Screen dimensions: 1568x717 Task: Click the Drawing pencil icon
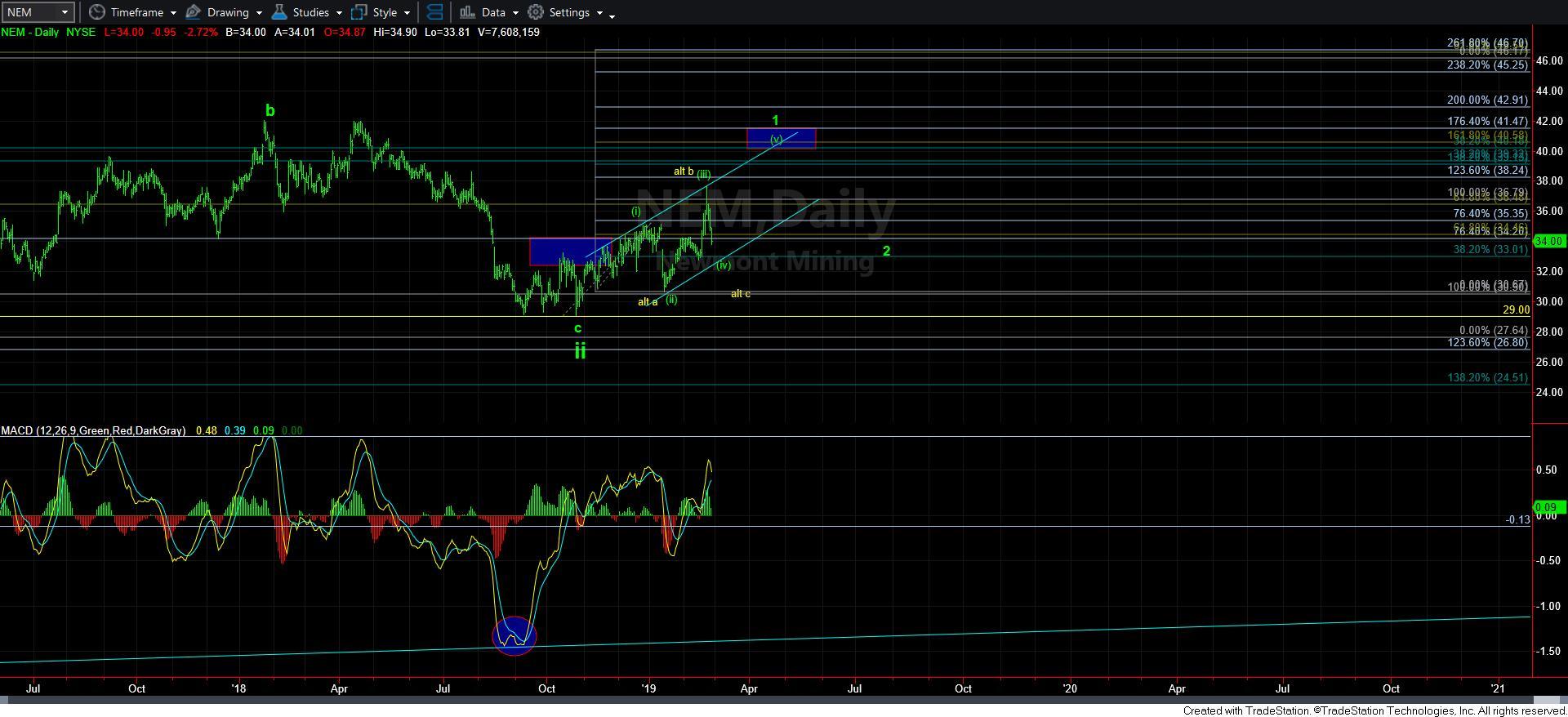coord(194,12)
